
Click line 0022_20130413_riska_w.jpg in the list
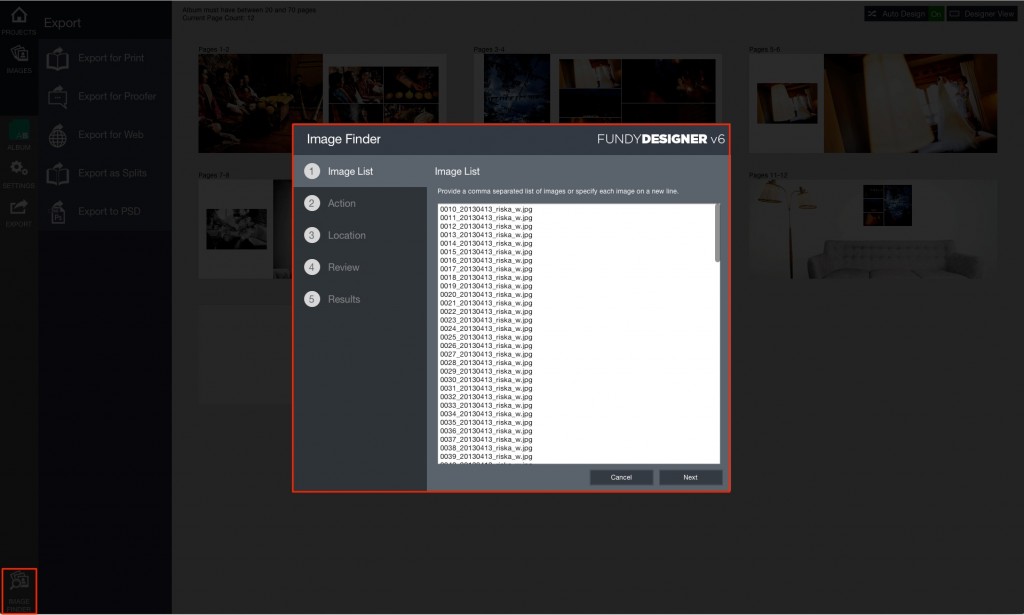[486, 311]
